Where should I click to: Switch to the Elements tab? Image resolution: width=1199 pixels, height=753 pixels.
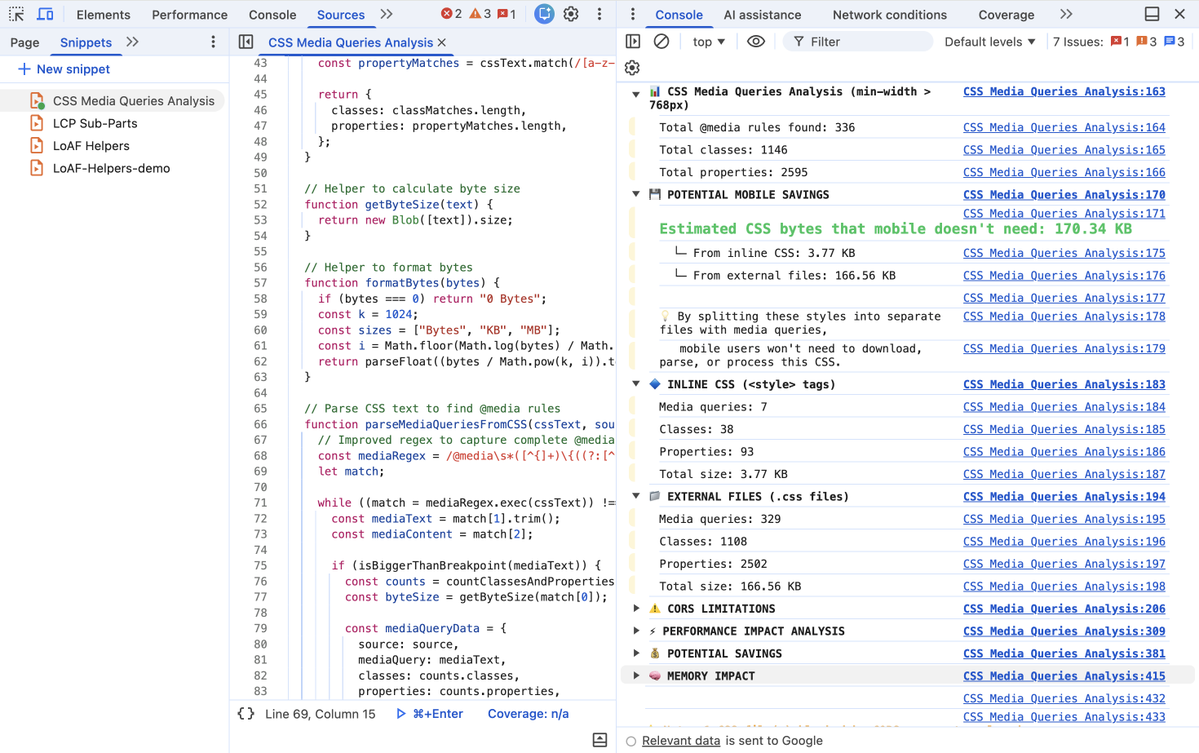103,15
